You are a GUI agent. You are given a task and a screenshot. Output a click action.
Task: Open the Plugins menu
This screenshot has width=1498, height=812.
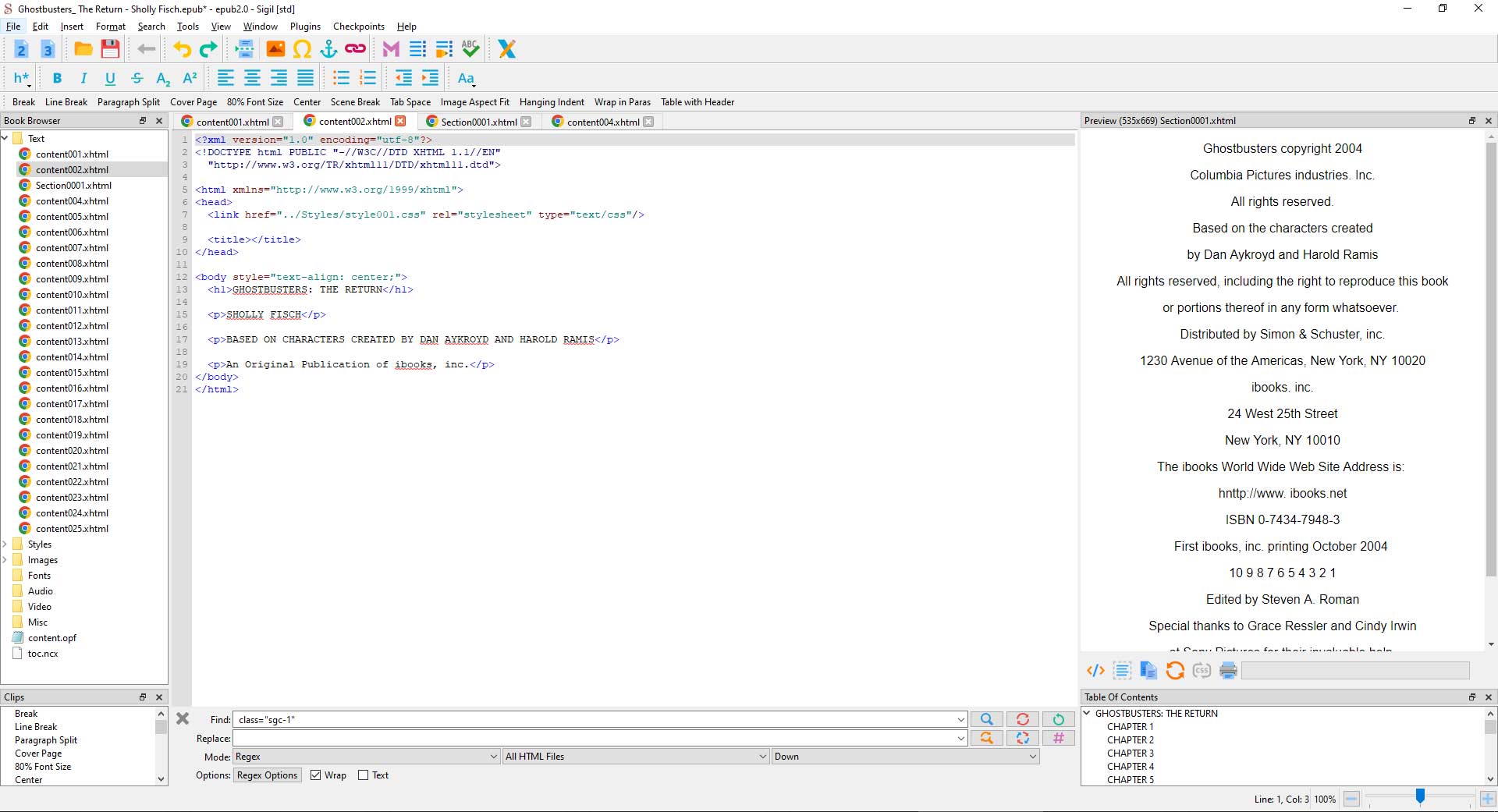pyautogui.click(x=305, y=27)
